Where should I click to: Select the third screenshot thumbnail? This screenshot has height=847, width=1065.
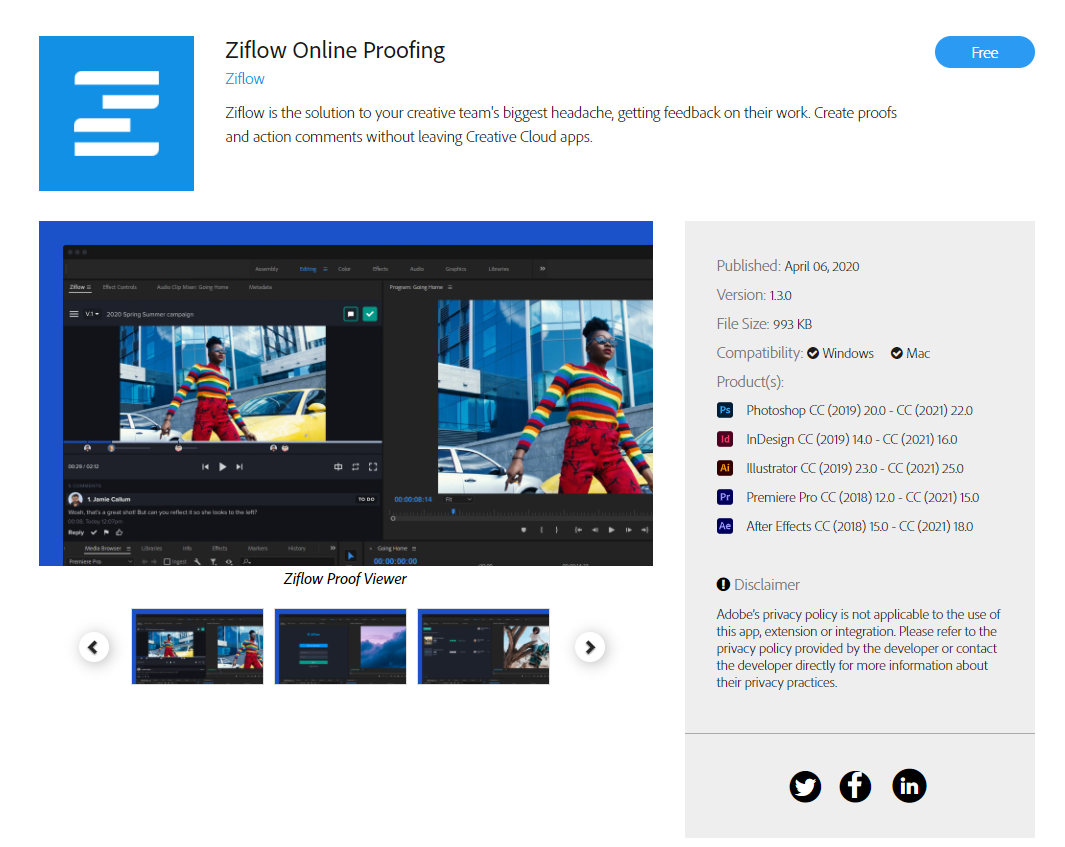coord(483,646)
